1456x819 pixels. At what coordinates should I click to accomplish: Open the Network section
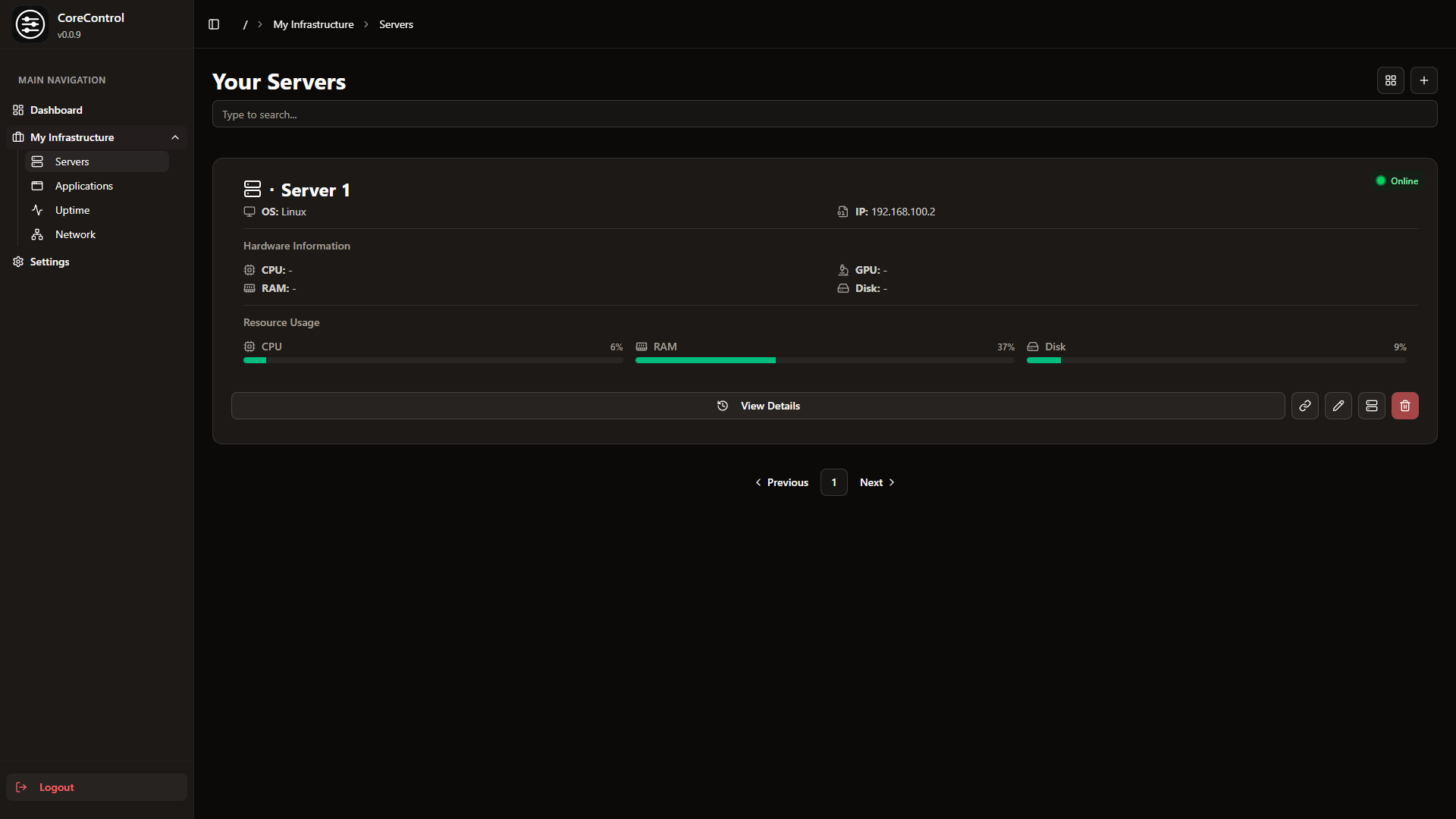coord(75,234)
